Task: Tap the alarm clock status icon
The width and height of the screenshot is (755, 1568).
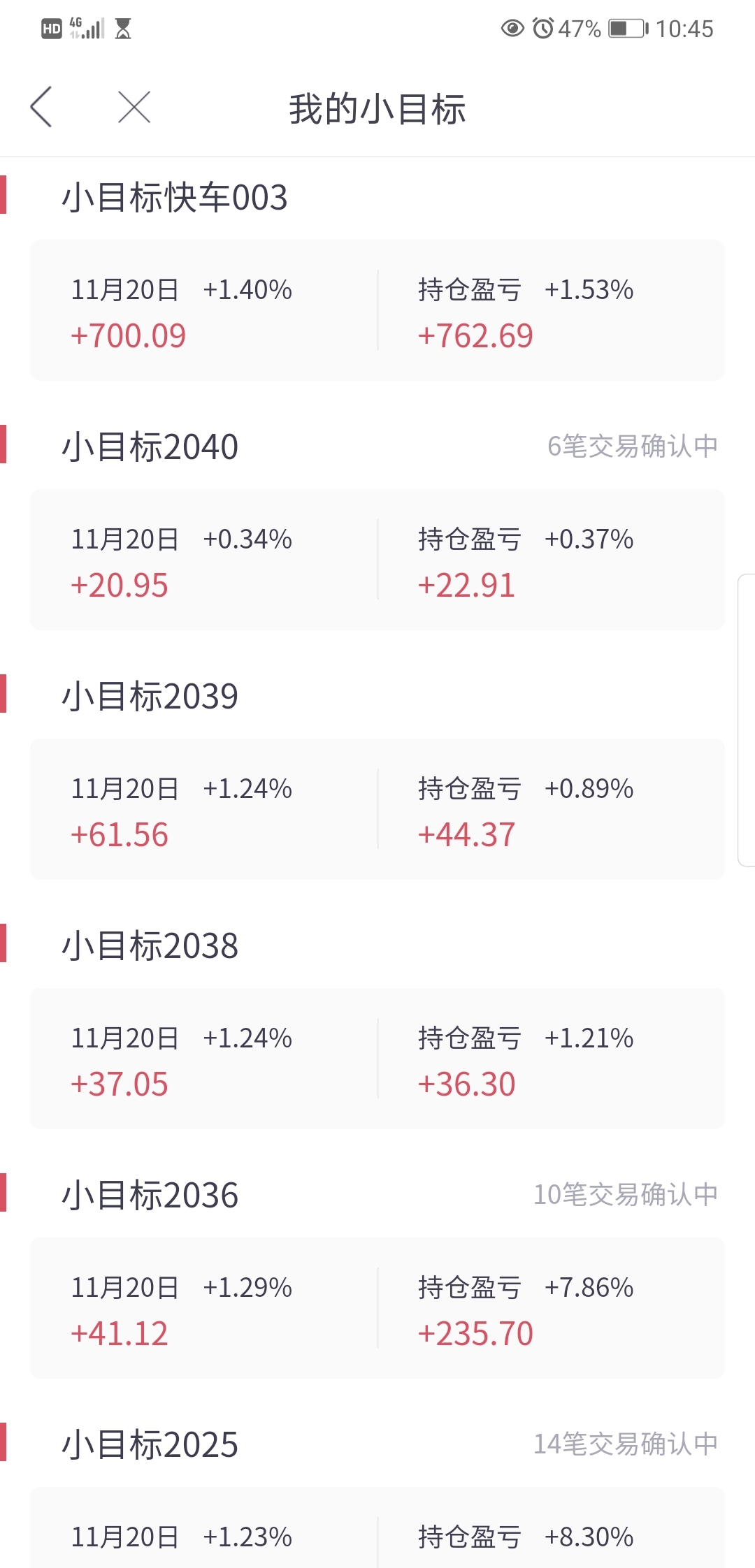Action: click(542, 29)
